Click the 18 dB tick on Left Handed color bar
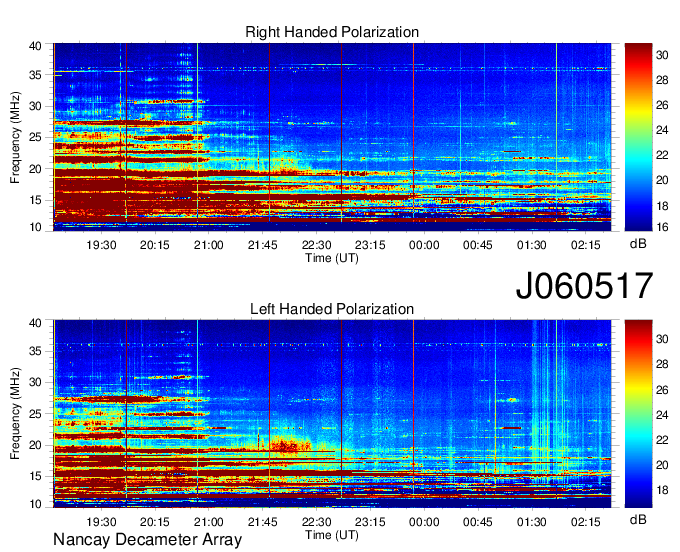Viewport: 680px width, 552px height. 662,490
